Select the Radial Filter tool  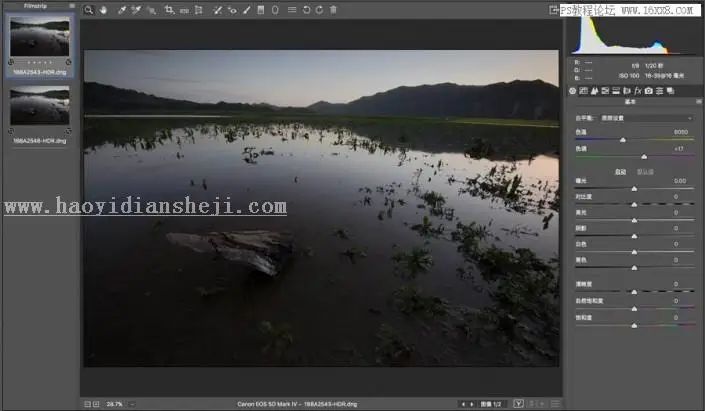pyautogui.click(x=275, y=9)
